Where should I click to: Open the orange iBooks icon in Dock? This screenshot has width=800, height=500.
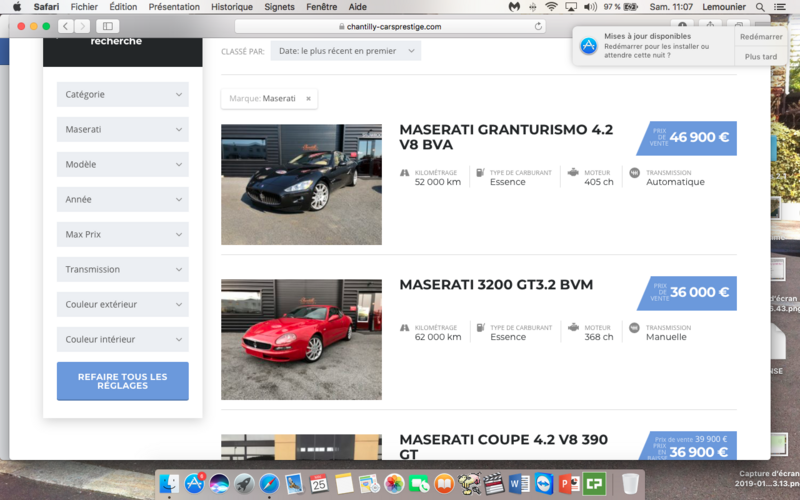[444, 484]
